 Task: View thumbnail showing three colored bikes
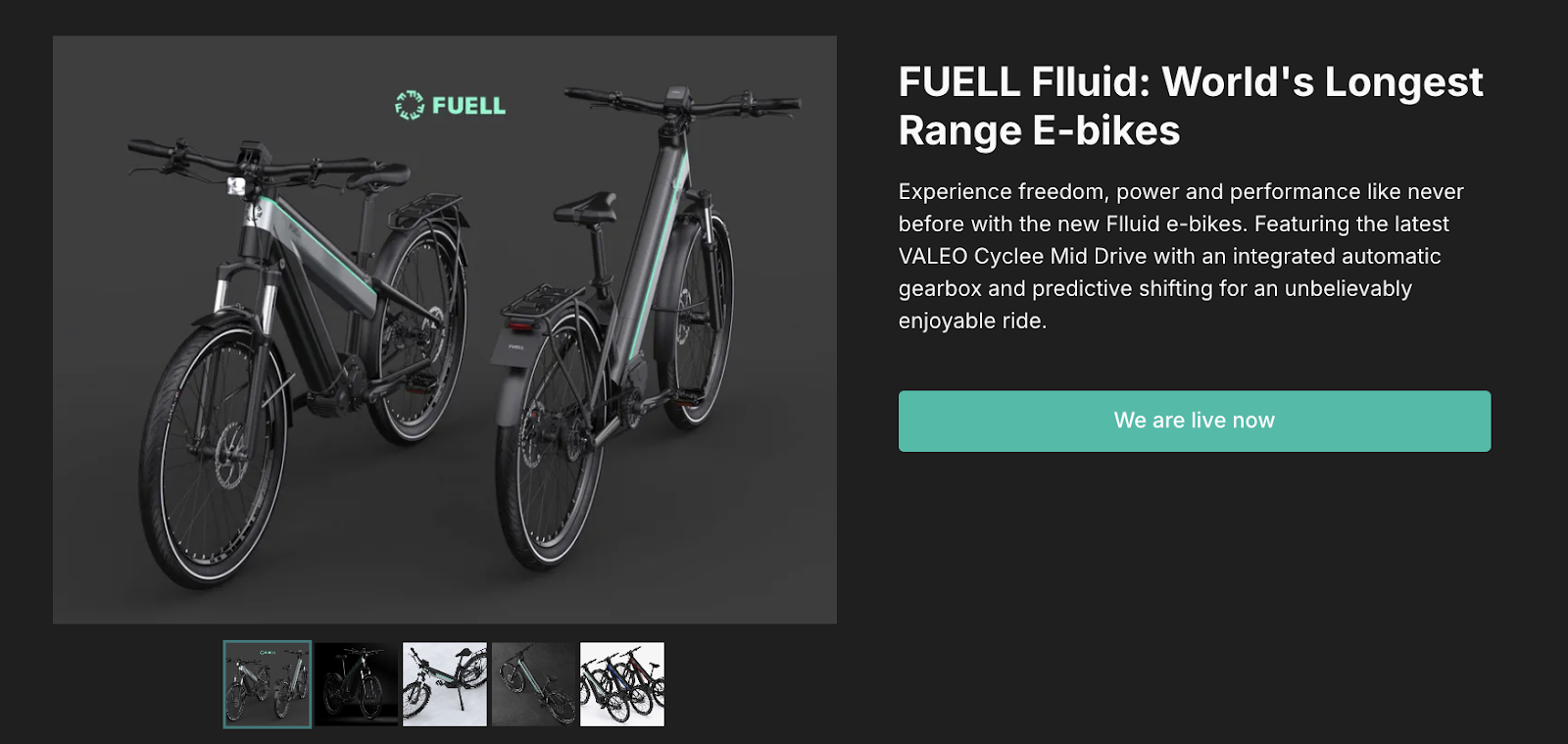(622, 684)
